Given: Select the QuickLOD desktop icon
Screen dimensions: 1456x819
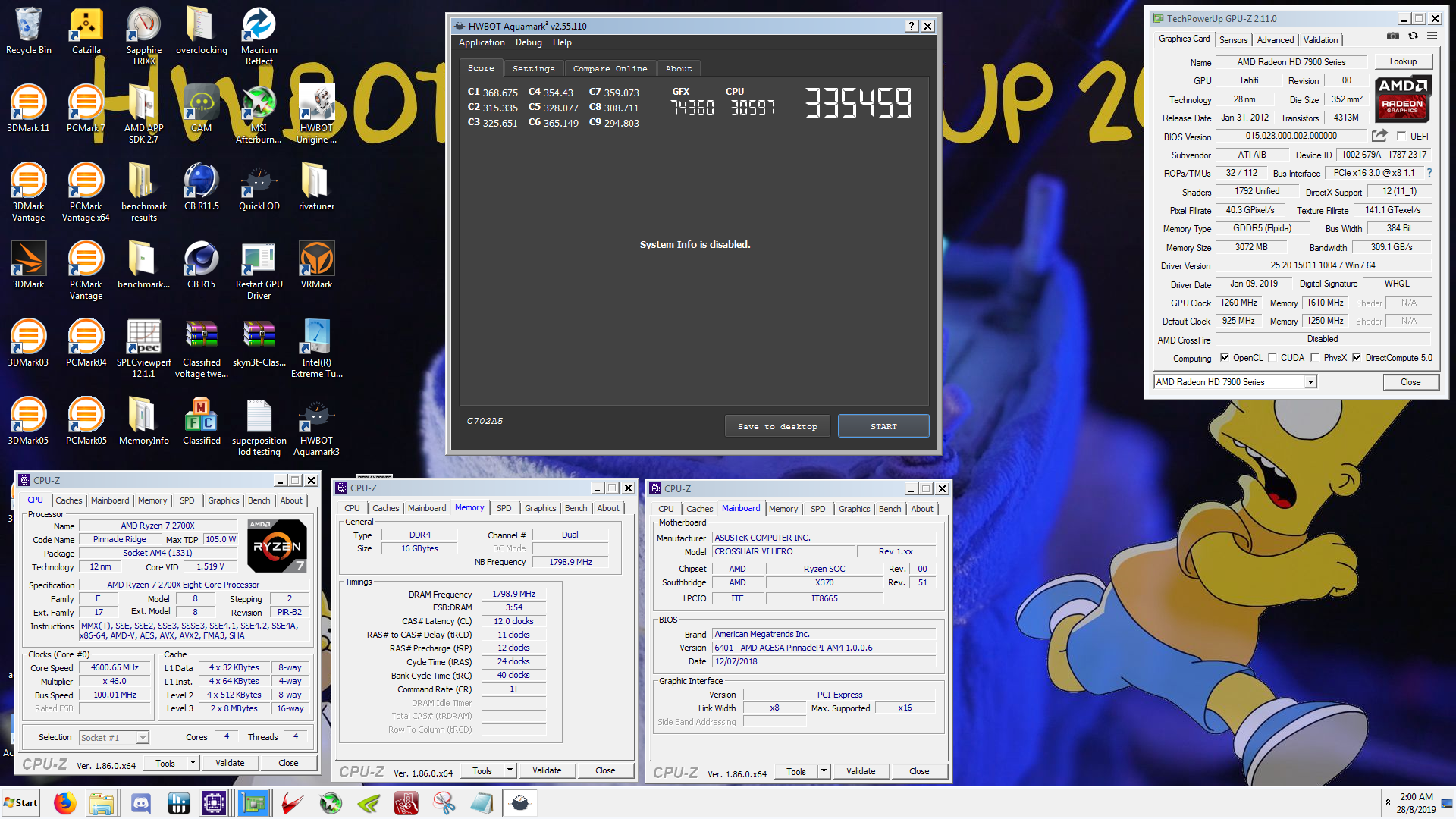Looking at the screenshot, I should pos(259,187).
